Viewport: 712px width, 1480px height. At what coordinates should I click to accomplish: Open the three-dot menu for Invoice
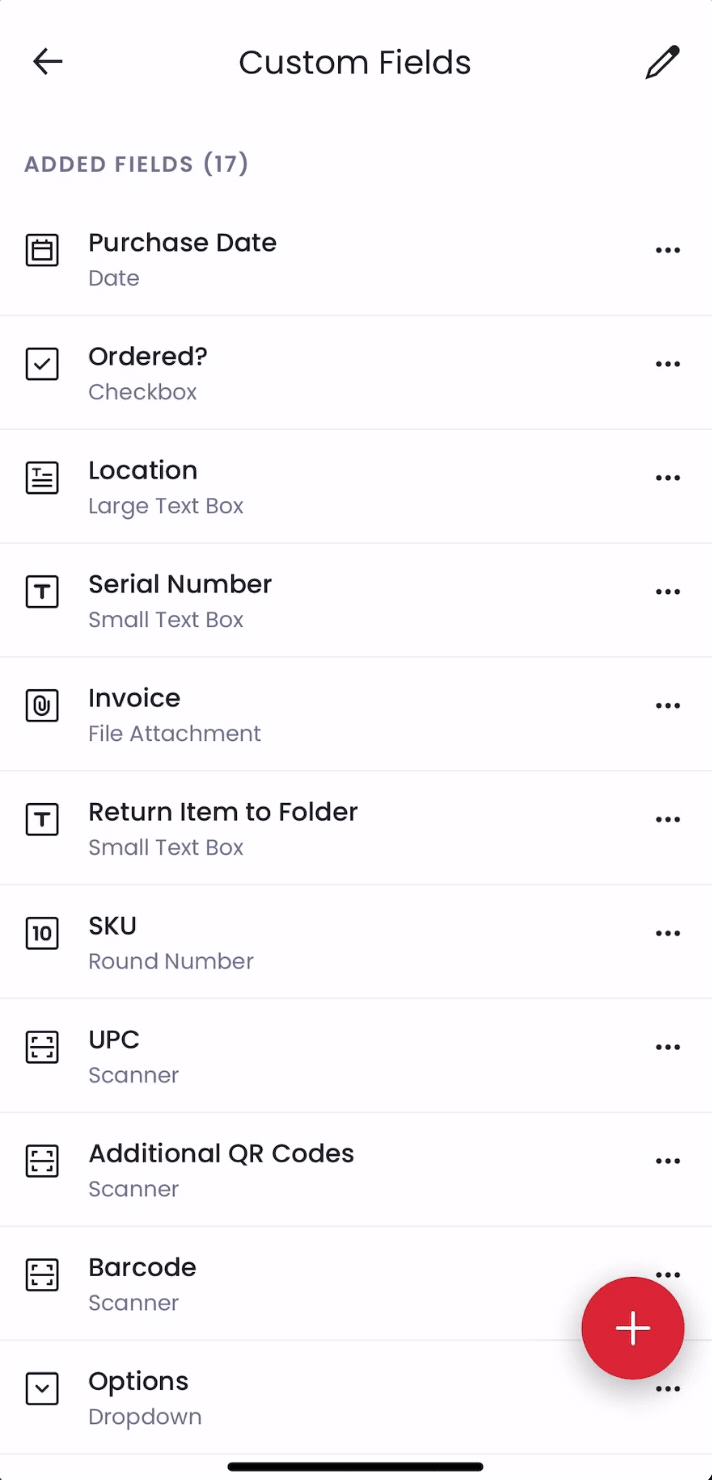668,706
